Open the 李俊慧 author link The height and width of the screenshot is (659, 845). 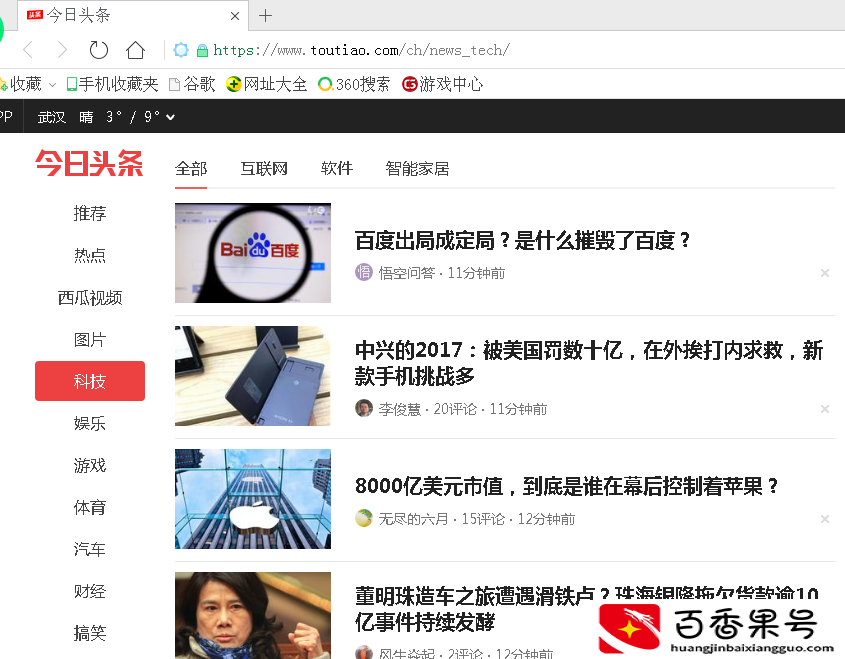coord(399,410)
